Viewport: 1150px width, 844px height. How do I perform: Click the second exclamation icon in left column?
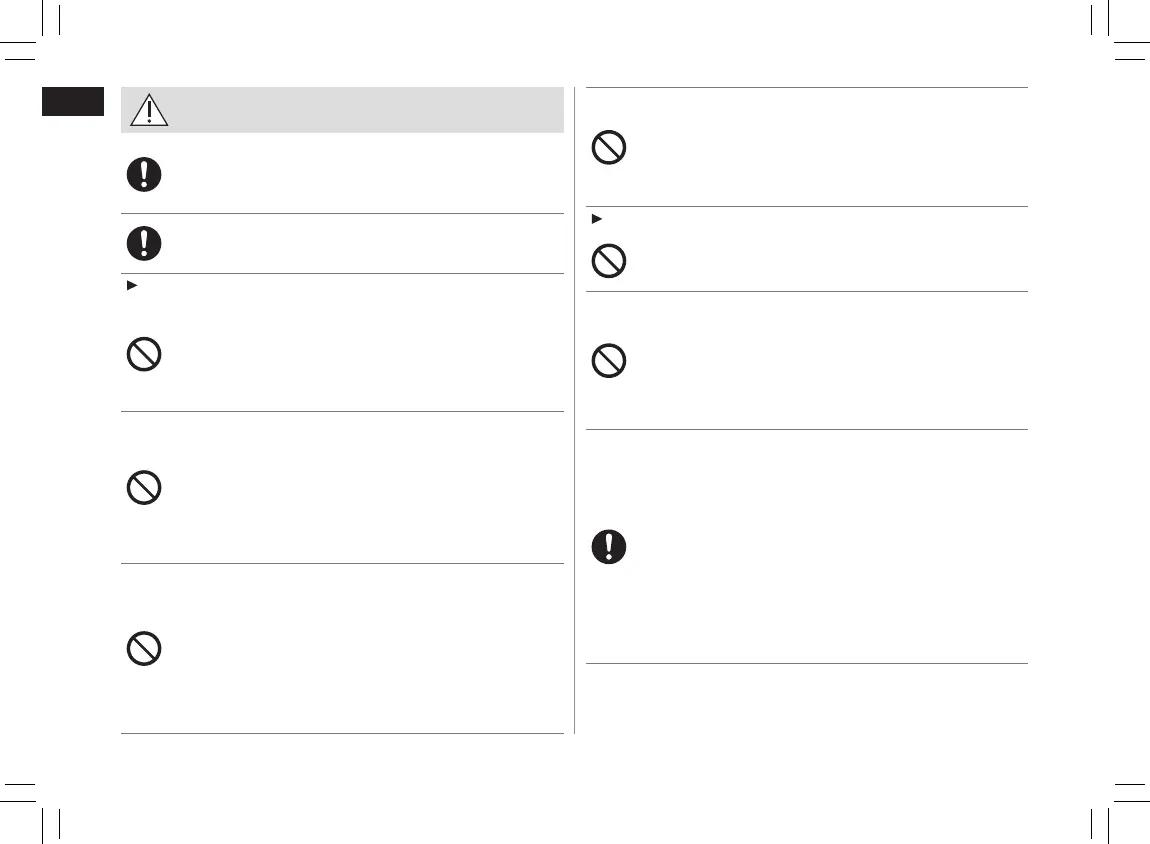144,243
